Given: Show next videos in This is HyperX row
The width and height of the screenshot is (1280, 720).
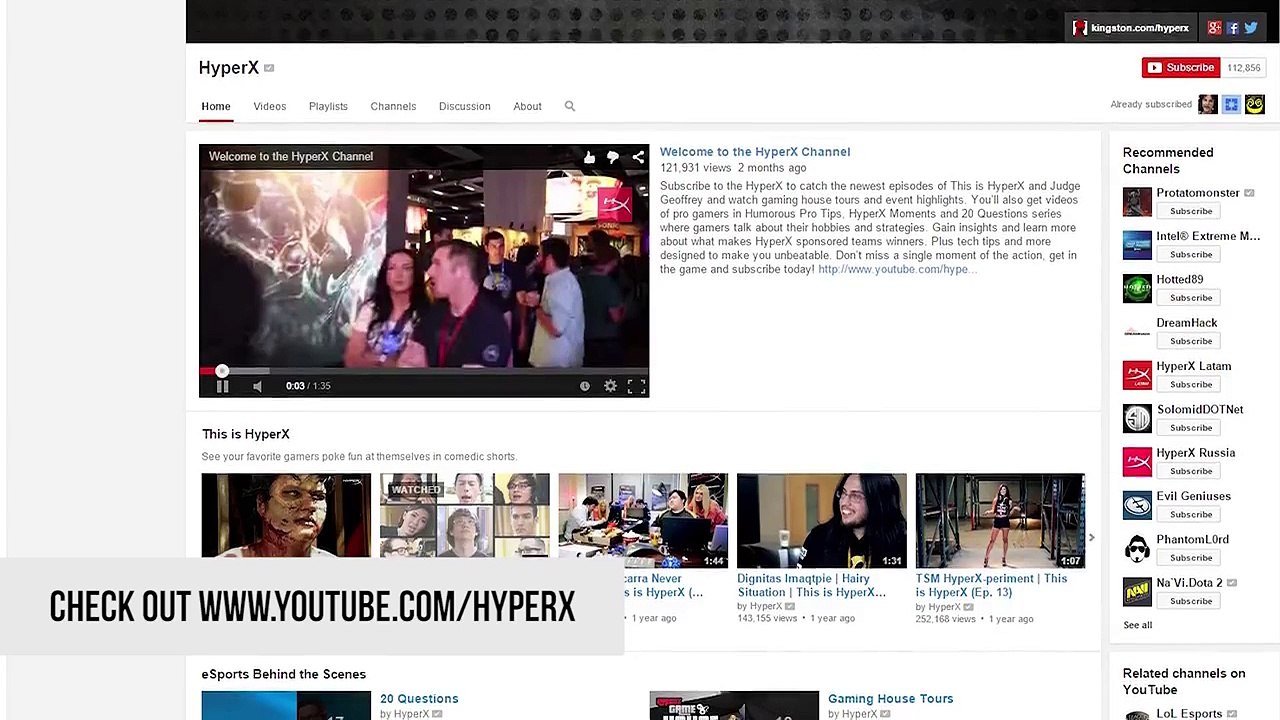Looking at the screenshot, I should pos(1091,538).
